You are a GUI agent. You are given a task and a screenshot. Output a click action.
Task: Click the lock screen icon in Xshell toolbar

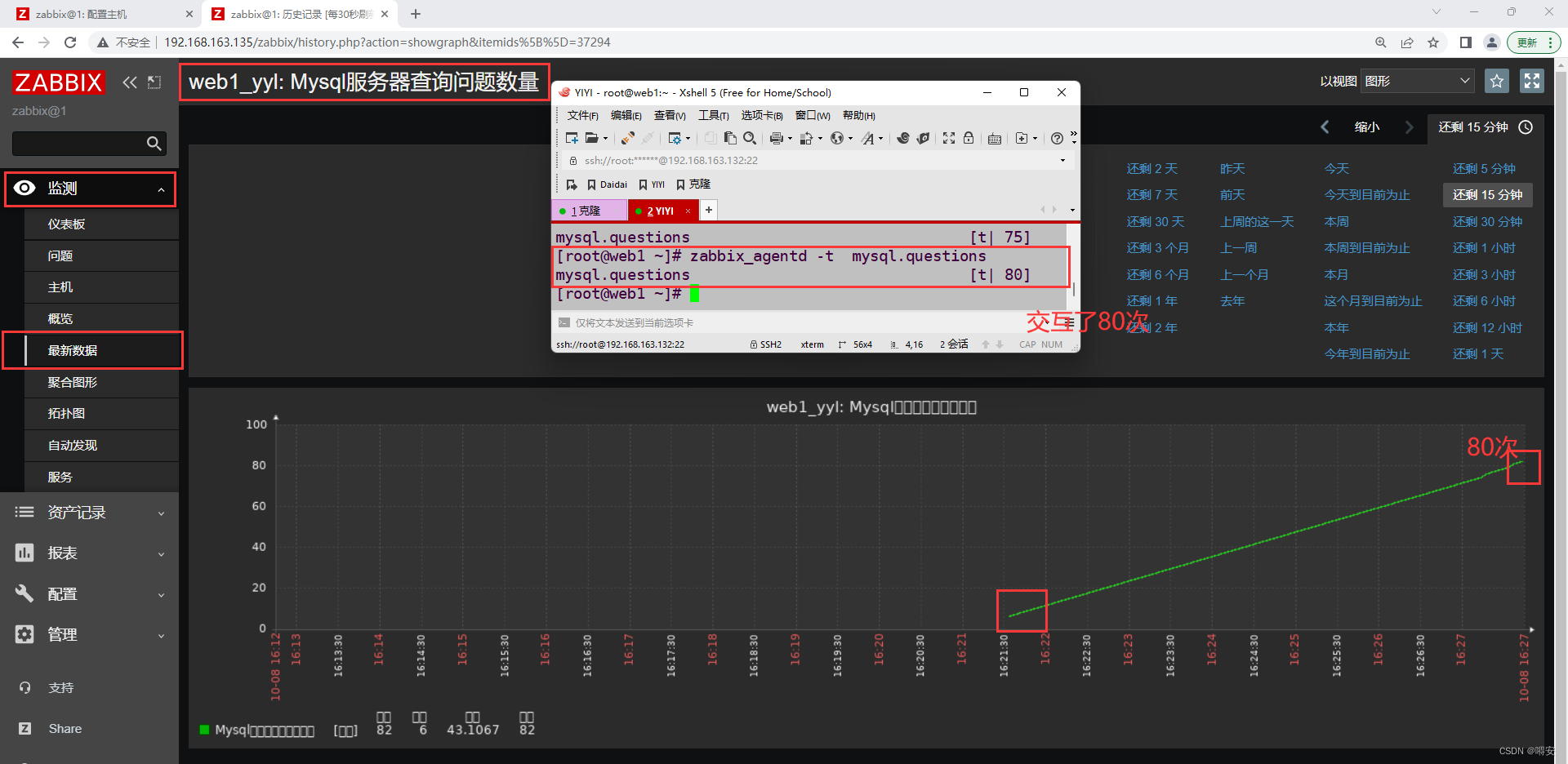969,138
